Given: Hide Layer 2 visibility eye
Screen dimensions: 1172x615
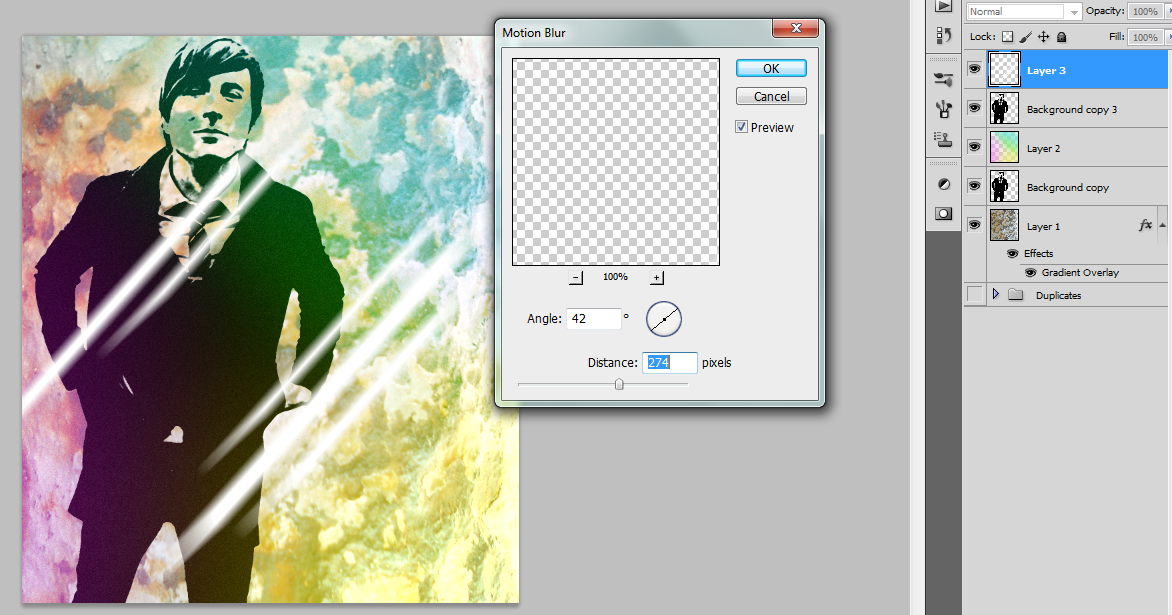Looking at the screenshot, I should [975, 146].
